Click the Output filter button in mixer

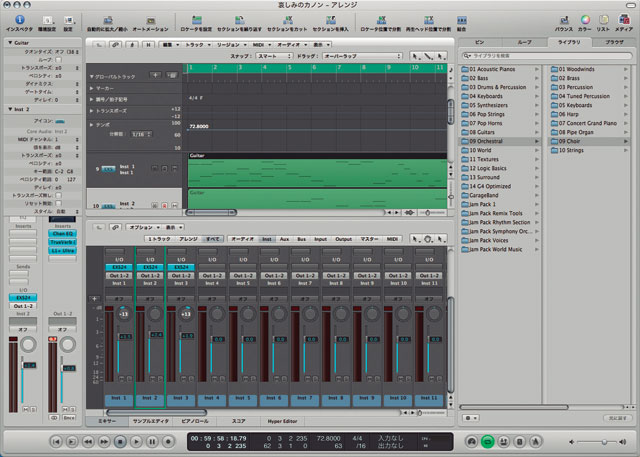tap(343, 239)
